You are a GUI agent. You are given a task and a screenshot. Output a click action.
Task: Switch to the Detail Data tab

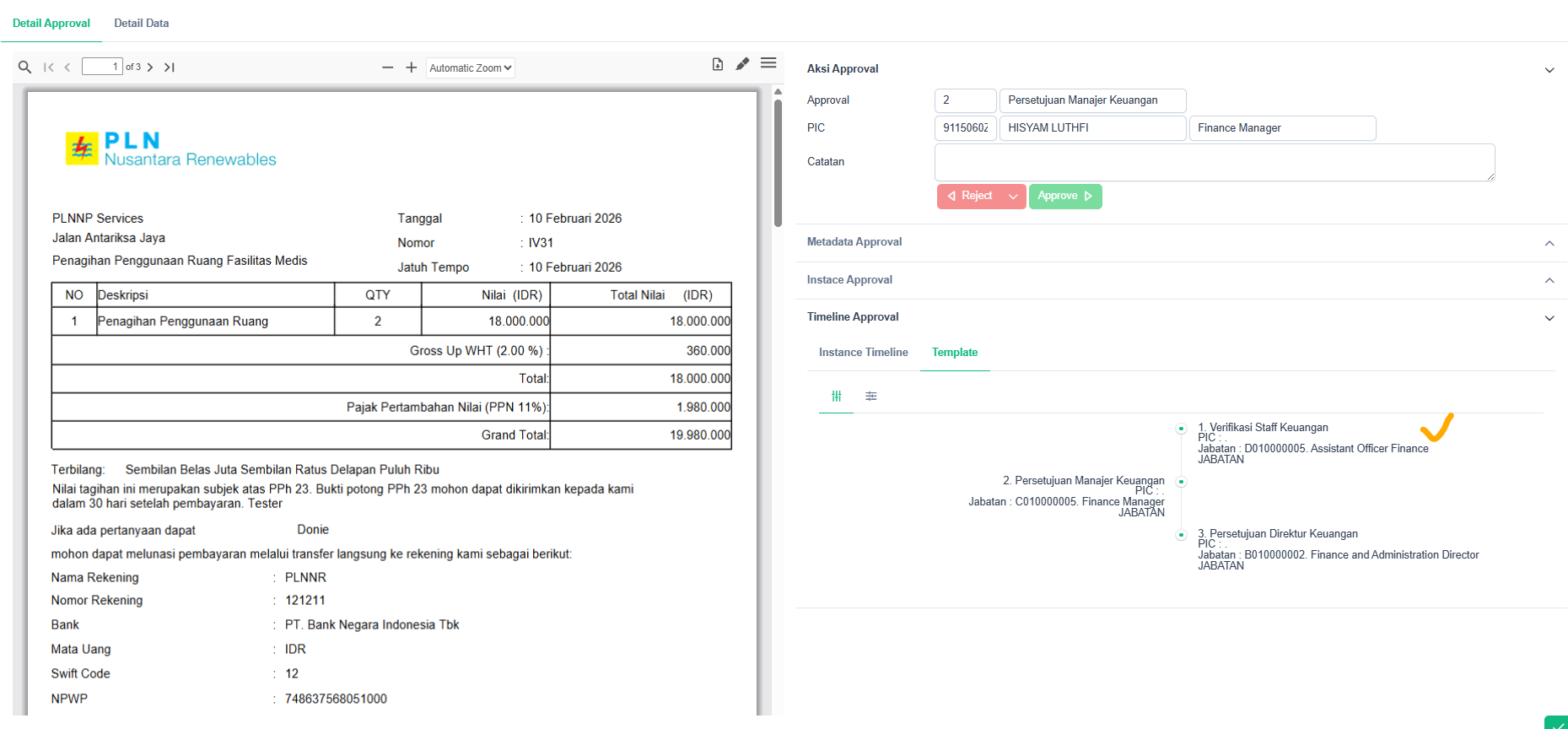pos(142,24)
